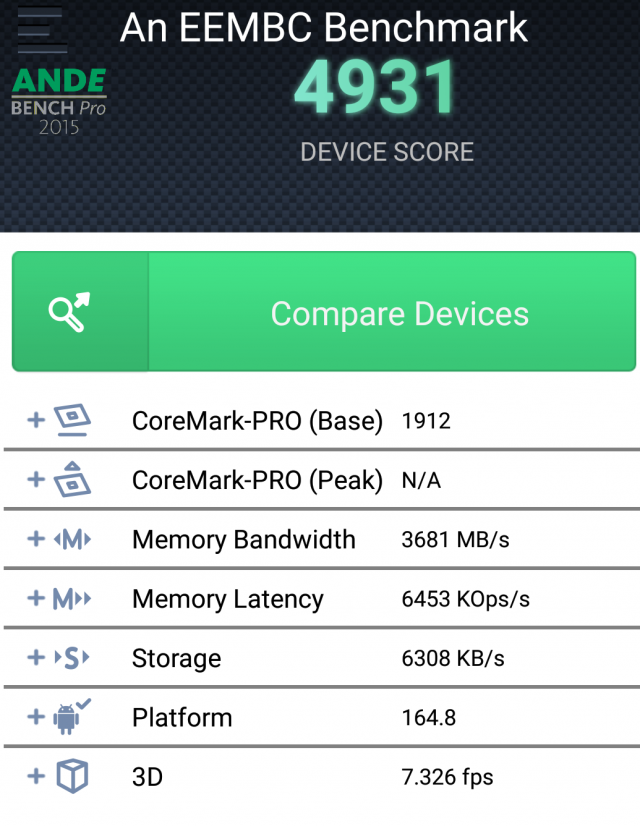
Task: Expand CoreMark-PRO (Base) details with plus
Action: point(36,421)
